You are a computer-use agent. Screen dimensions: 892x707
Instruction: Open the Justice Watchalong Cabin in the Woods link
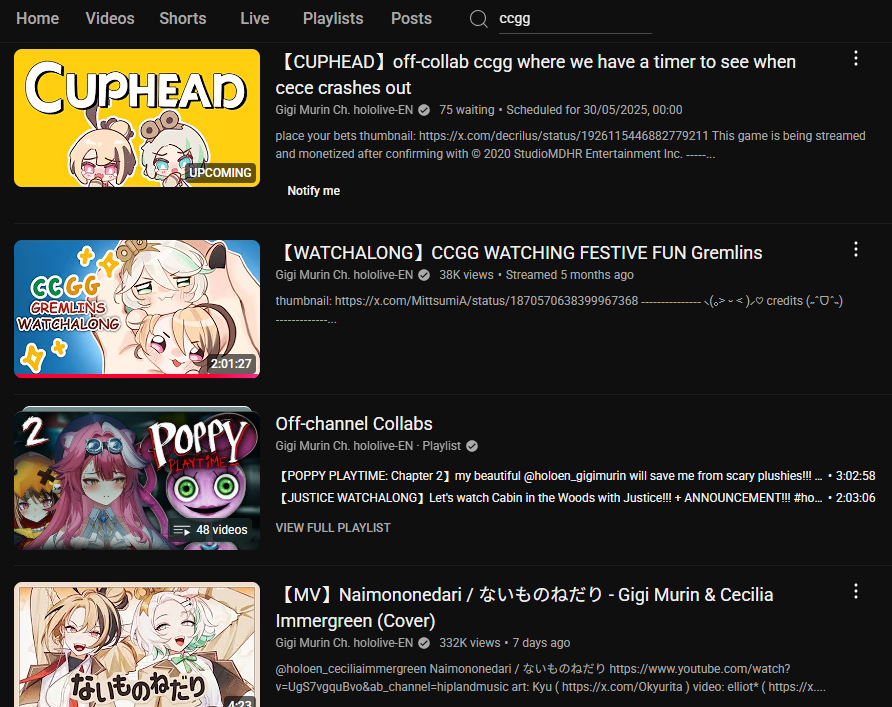[577, 498]
